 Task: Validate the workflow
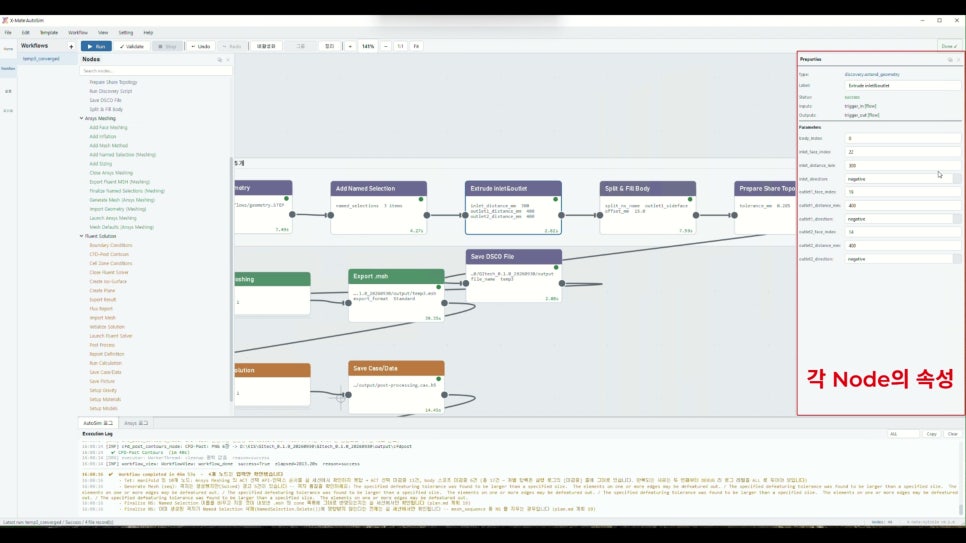132,46
